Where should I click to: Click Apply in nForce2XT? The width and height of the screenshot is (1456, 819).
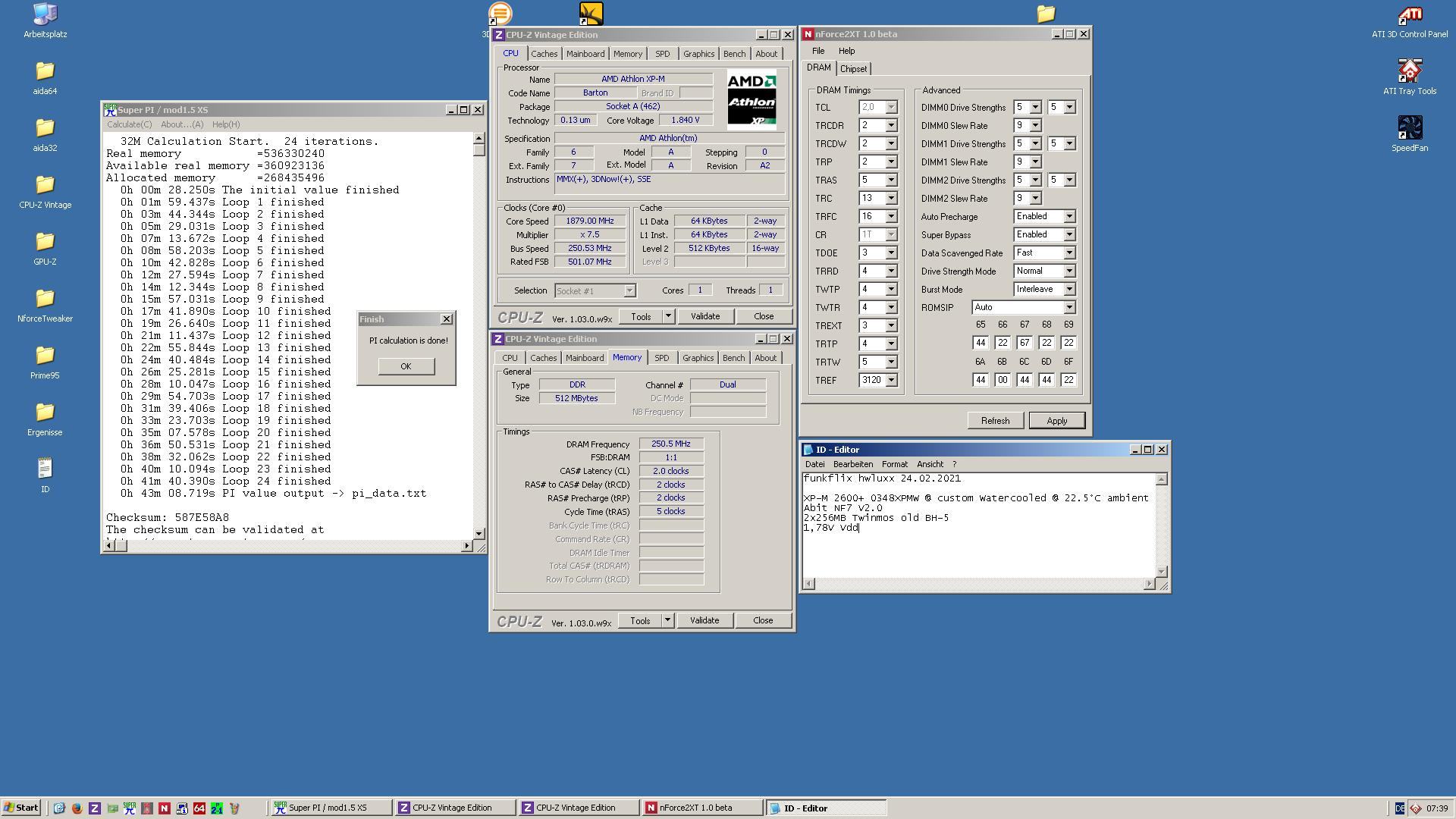(x=1056, y=421)
